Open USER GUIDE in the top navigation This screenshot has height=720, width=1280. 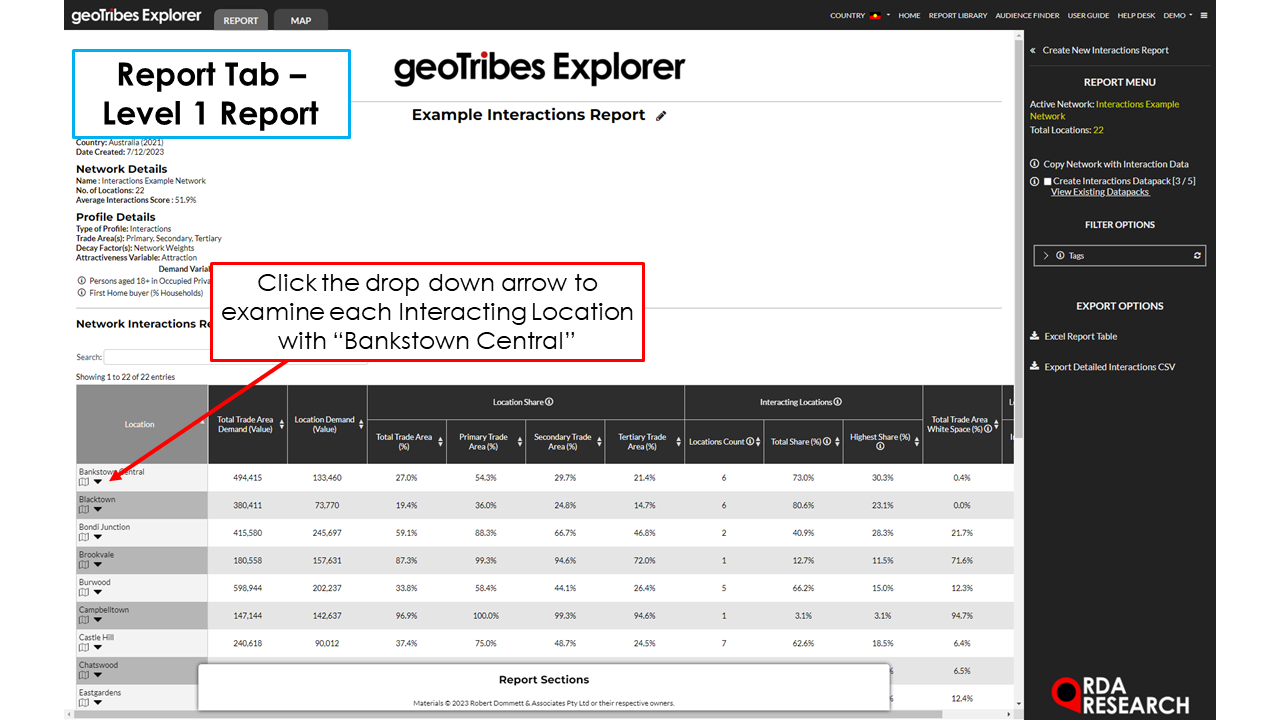point(1088,16)
